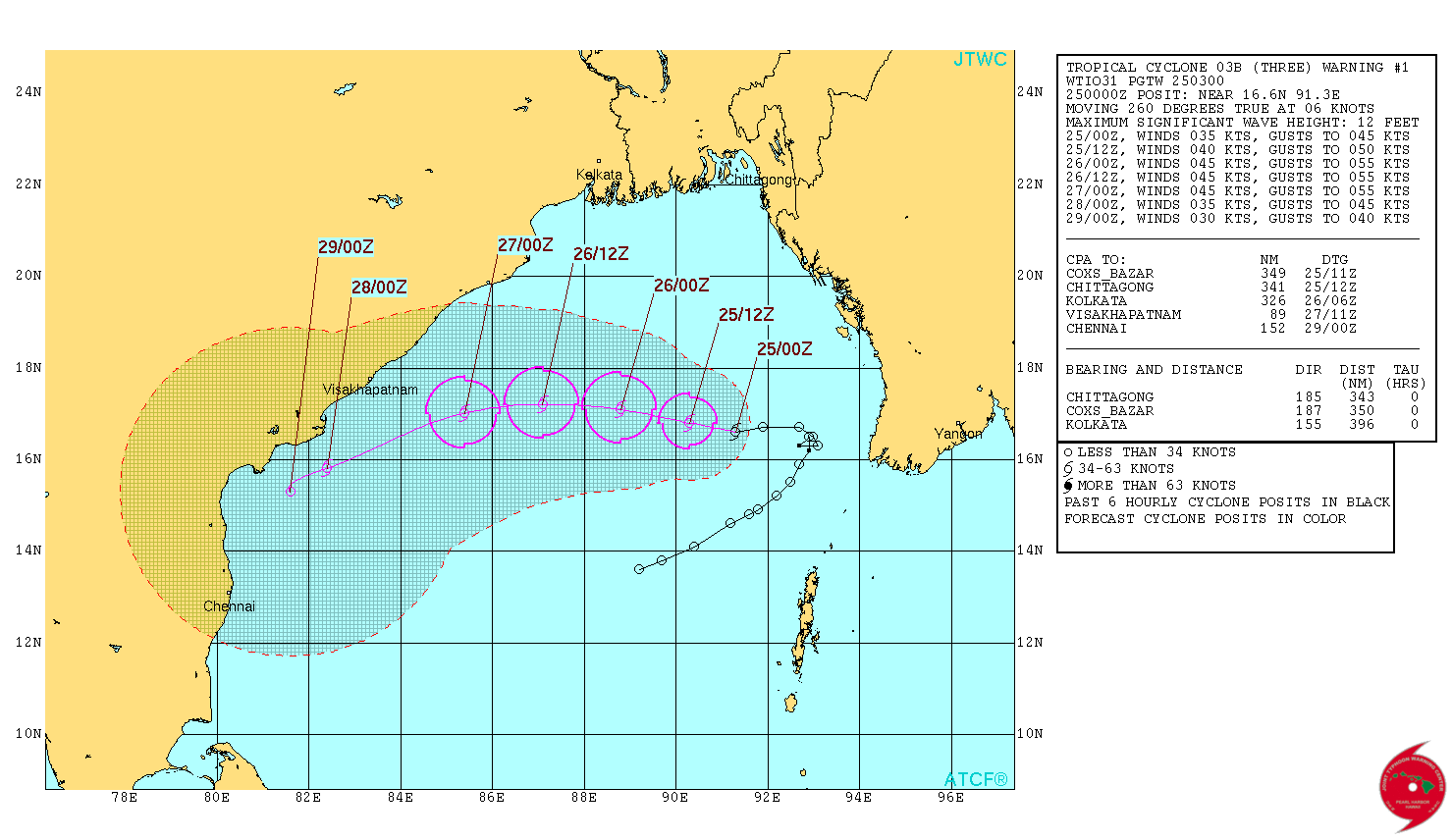Click the 29/00Z forecast position marker
The height and width of the screenshot is (840, 1452).
click(291, 491)
